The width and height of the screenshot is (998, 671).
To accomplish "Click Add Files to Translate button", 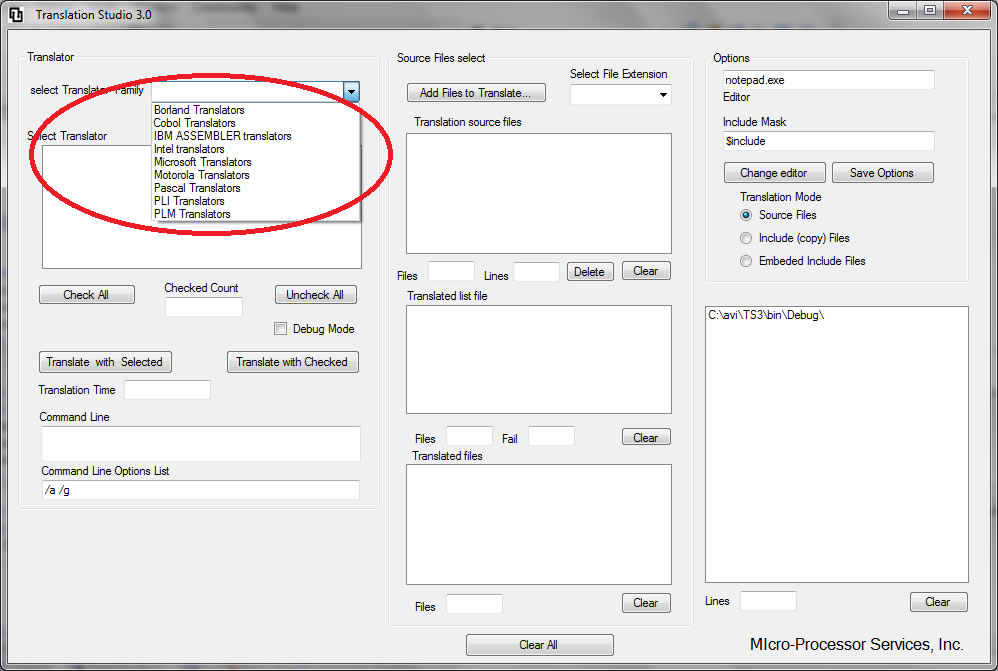I will (x=476, y=93).
